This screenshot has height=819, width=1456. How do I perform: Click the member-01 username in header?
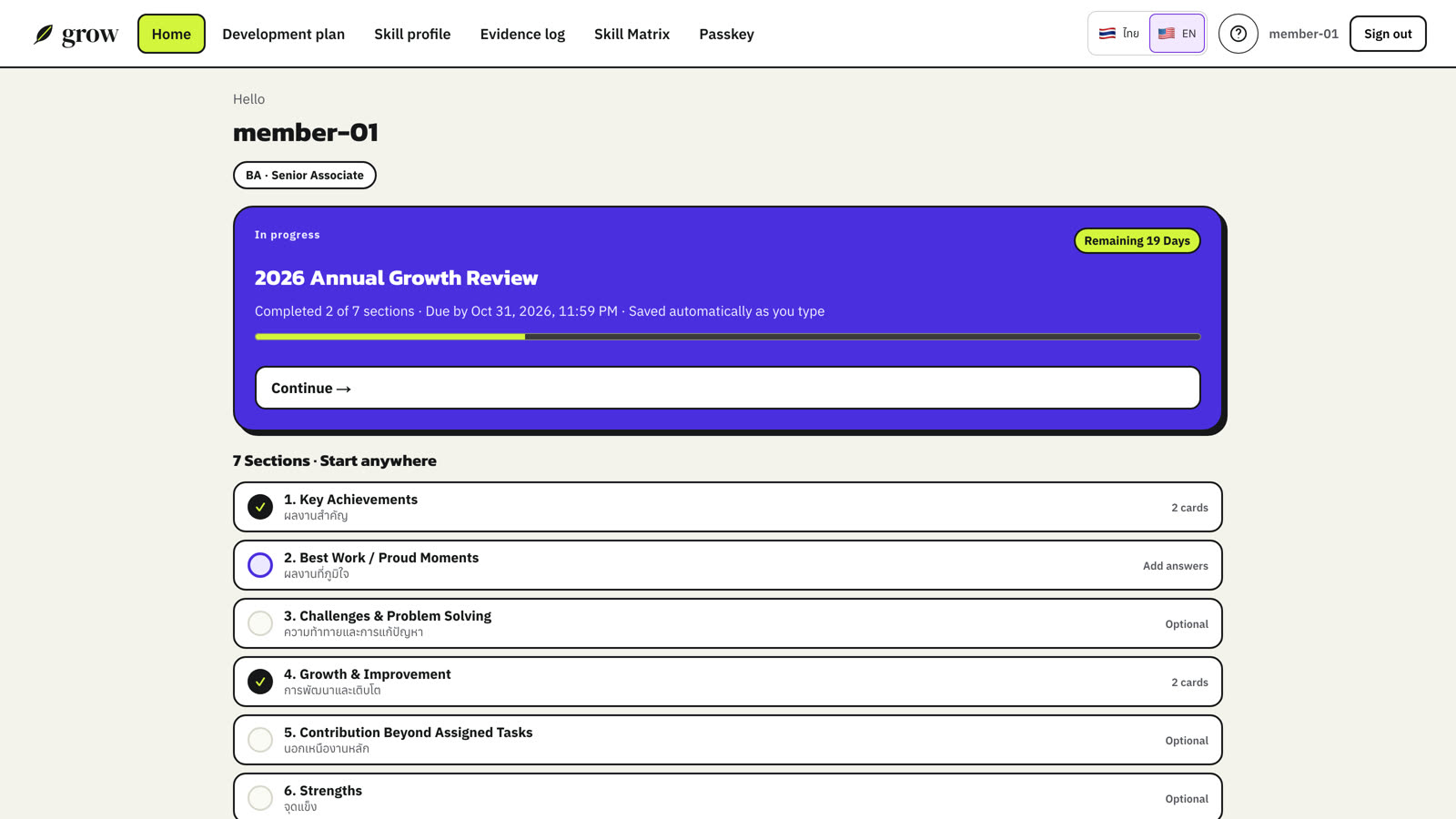[x=1303, y=34]
